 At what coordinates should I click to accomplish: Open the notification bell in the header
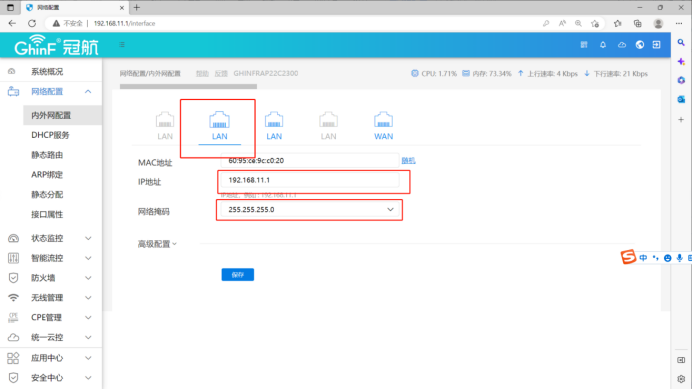click(603, 45)
